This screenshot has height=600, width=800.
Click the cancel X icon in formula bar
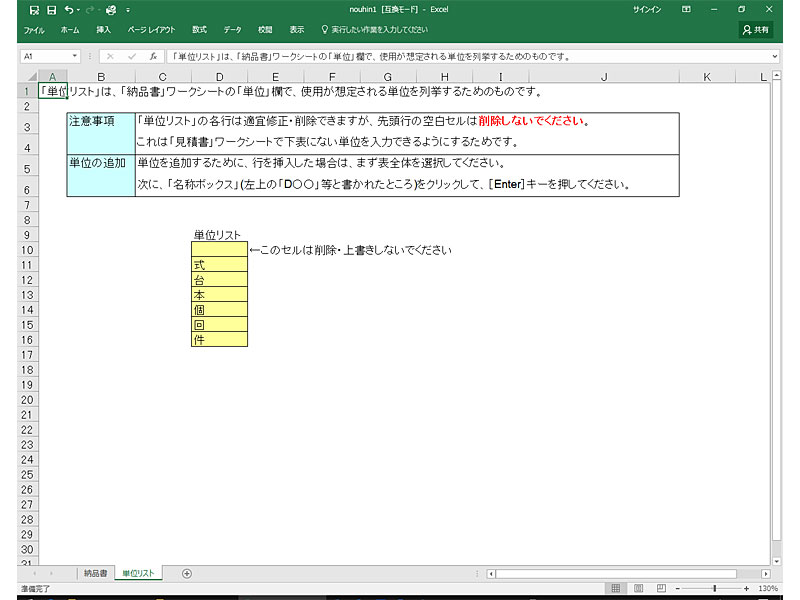pyautogui.click(x=110, y=56)
